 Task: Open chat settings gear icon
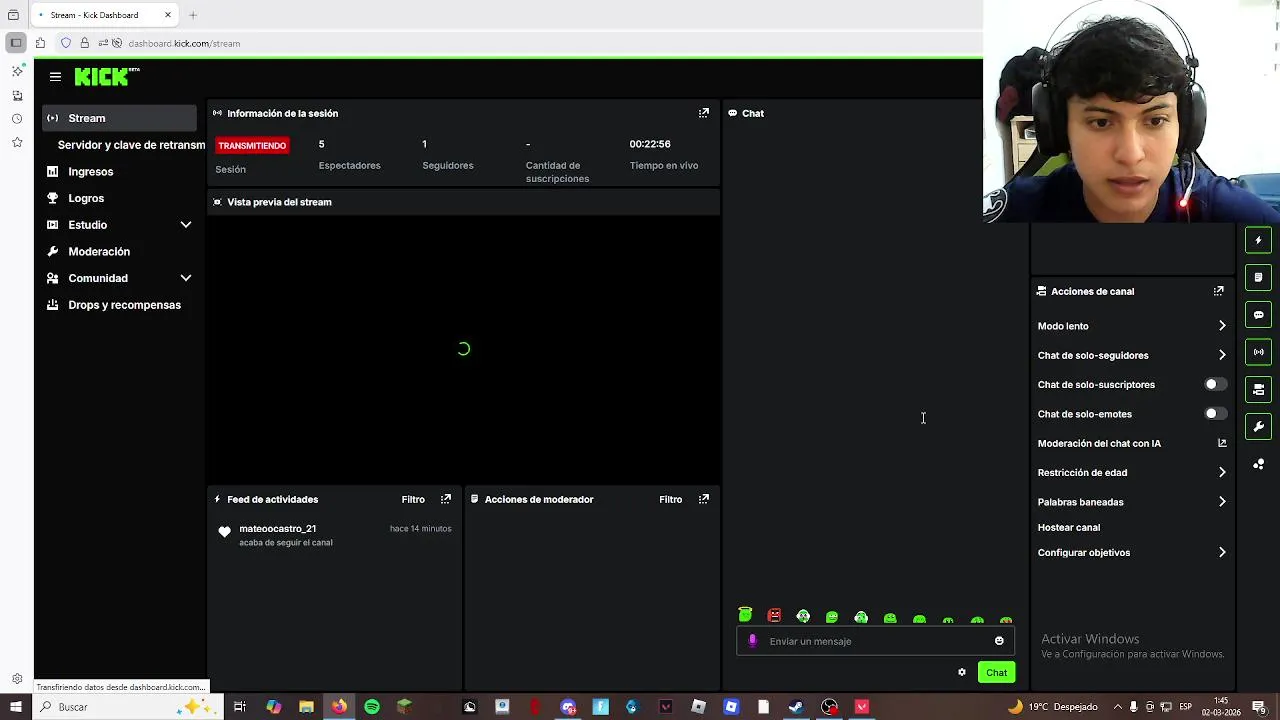click(x=962, y=672)
